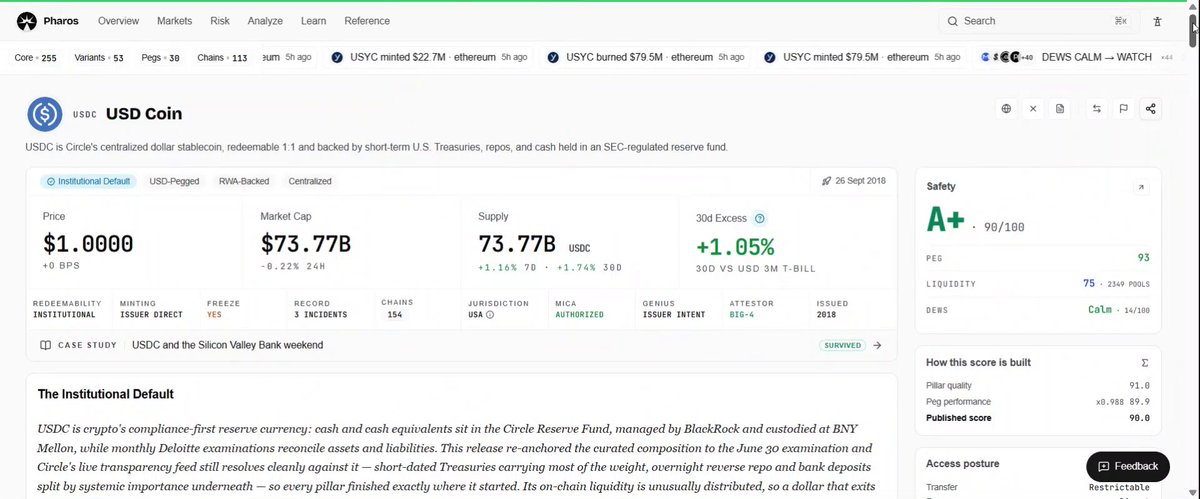Screen dimensions: 1200x499
Task: Click the compare arrows icon
Action: [1096, 109]
